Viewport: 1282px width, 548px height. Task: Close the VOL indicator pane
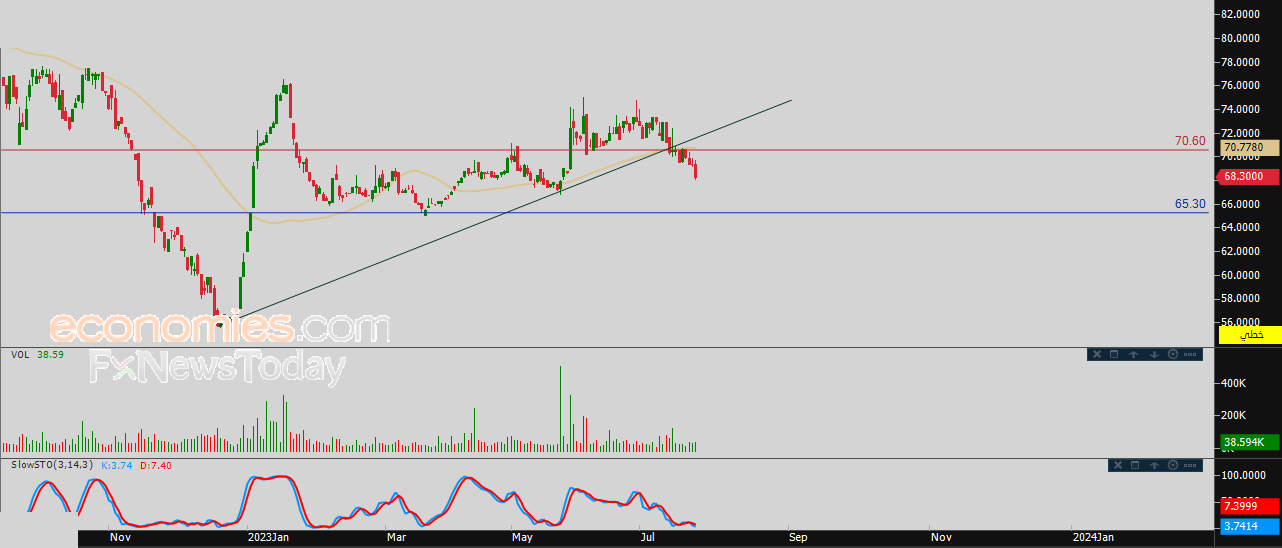(x=1097, y=354)
